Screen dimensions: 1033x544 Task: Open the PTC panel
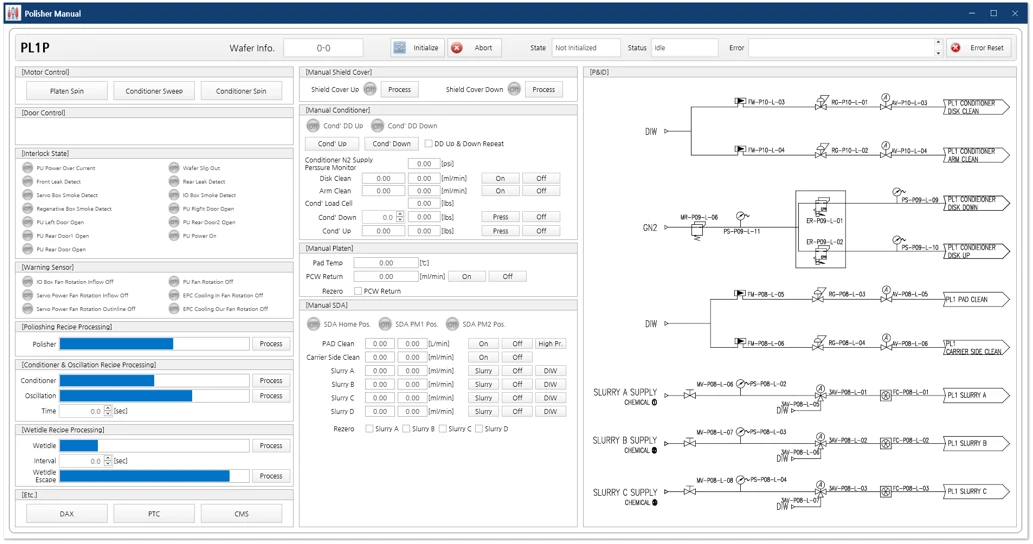coord(154,514)
